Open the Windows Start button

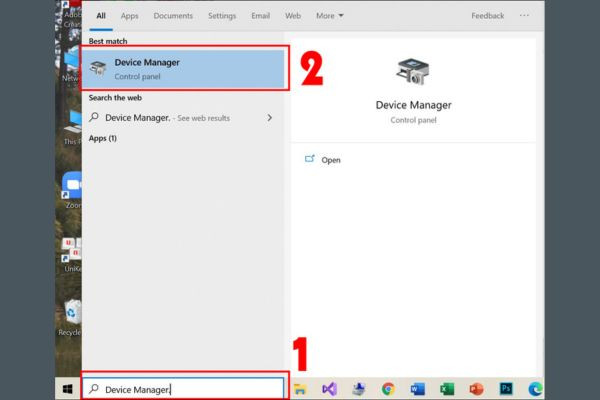pyautogui.click(x=68, y=389)
